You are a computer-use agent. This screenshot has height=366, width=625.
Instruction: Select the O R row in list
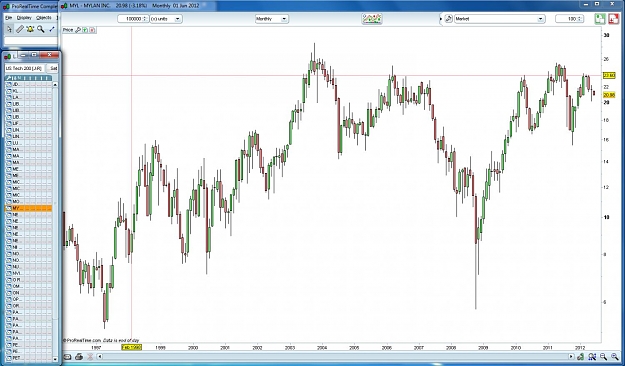pyautogui.click(x=28, y=279)
